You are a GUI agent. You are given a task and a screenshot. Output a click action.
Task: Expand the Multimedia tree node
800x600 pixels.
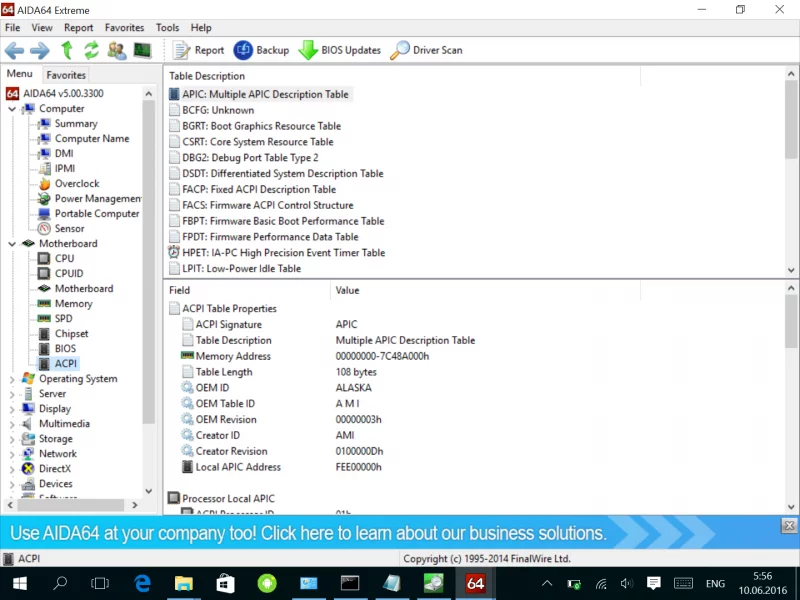pos(12,424)
